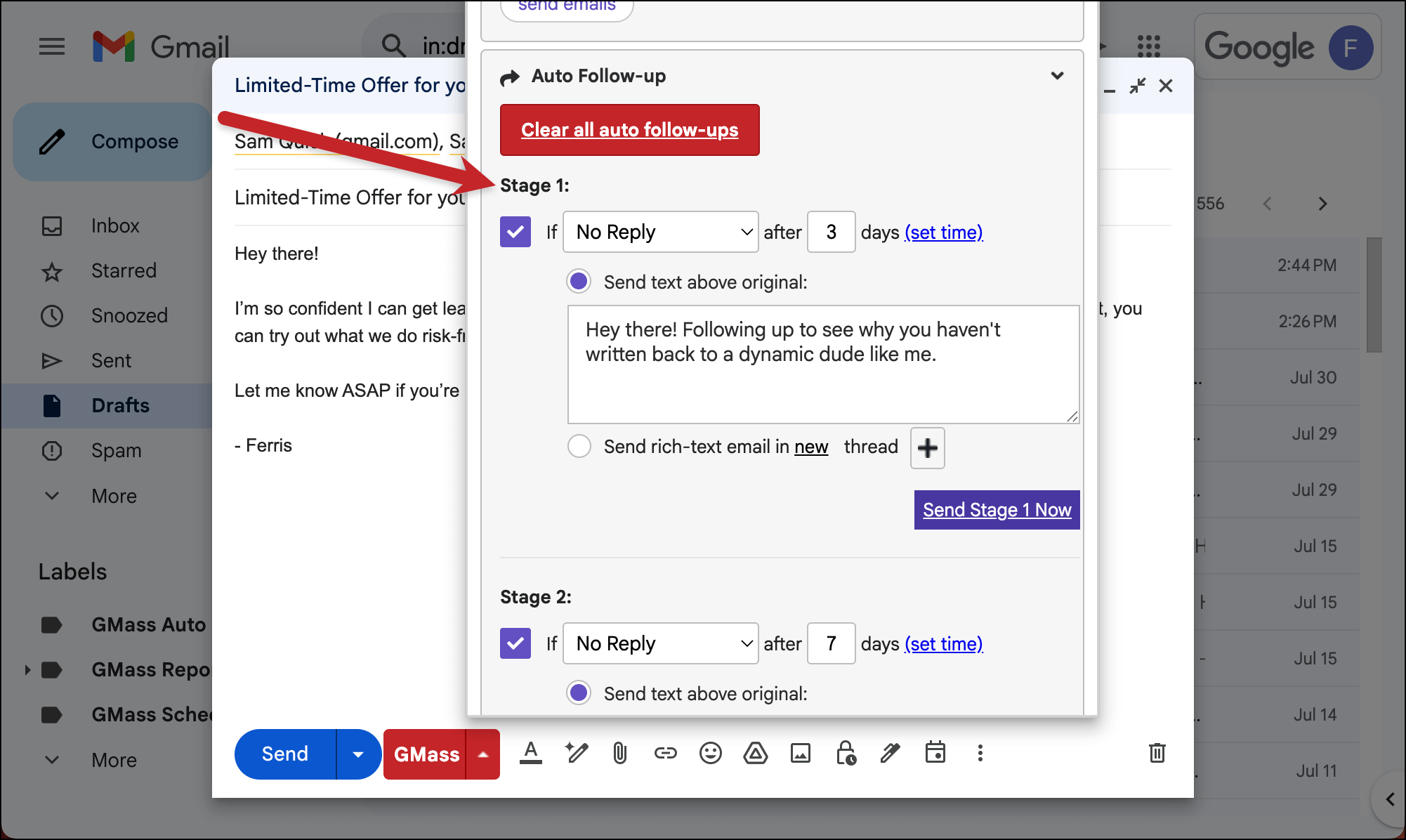Click the attach files paperclip icon

pos(619,754)
